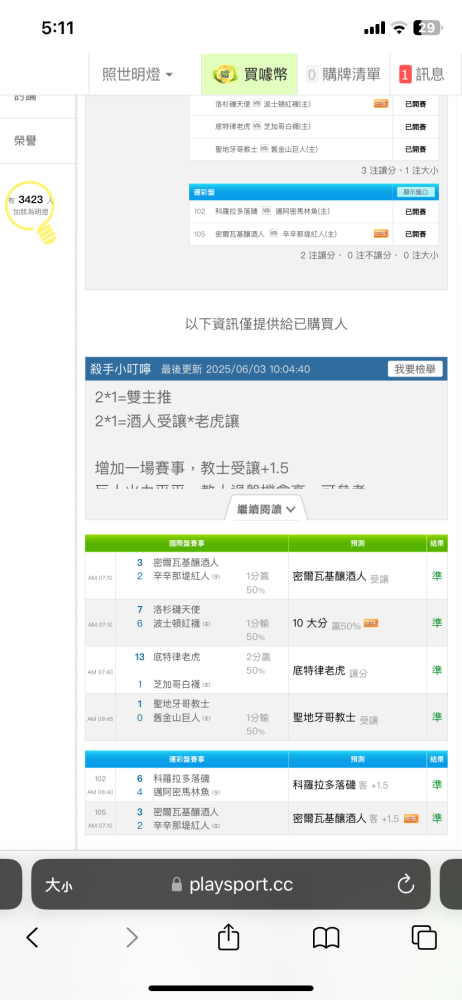
Task: Click the 2 注讓分、0 注不讓分 summary line
Action: pyautogui.click(x=369, y=255)
